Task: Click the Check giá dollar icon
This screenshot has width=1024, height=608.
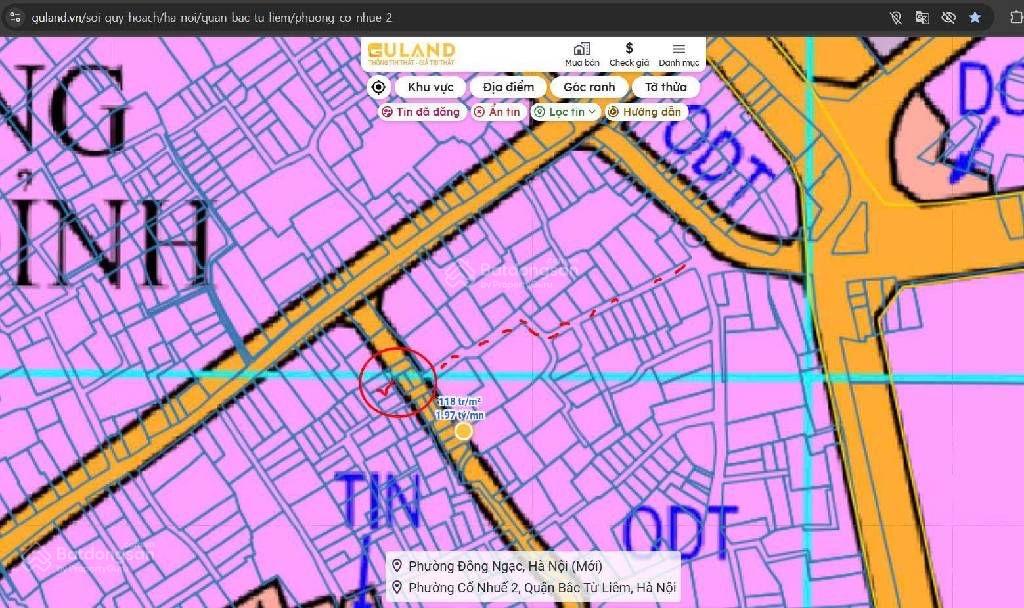Action: tap(629, 54)
